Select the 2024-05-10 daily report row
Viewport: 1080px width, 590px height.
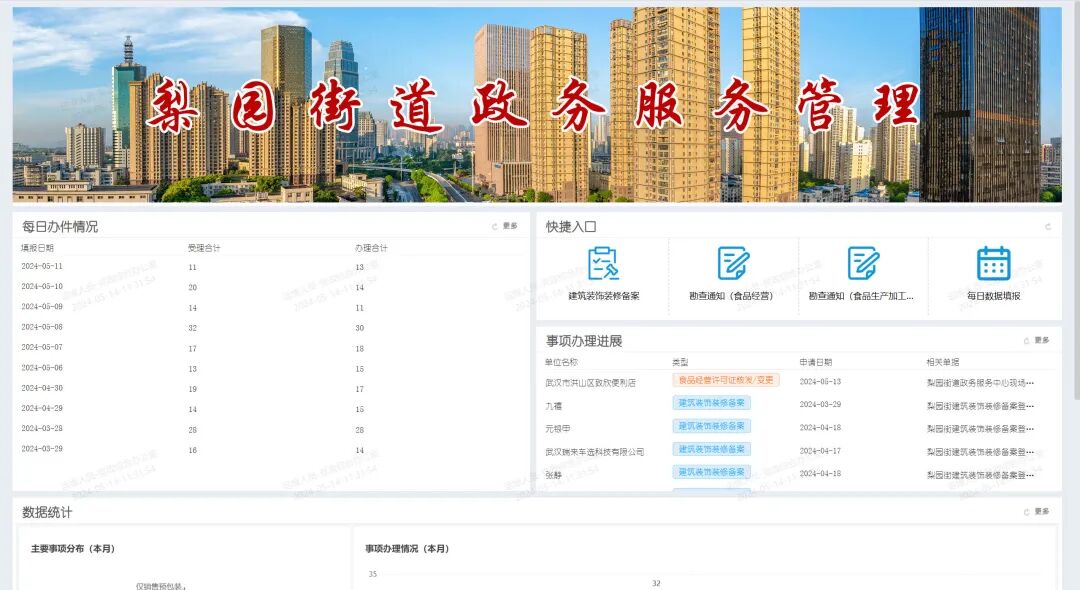point(270,286)
